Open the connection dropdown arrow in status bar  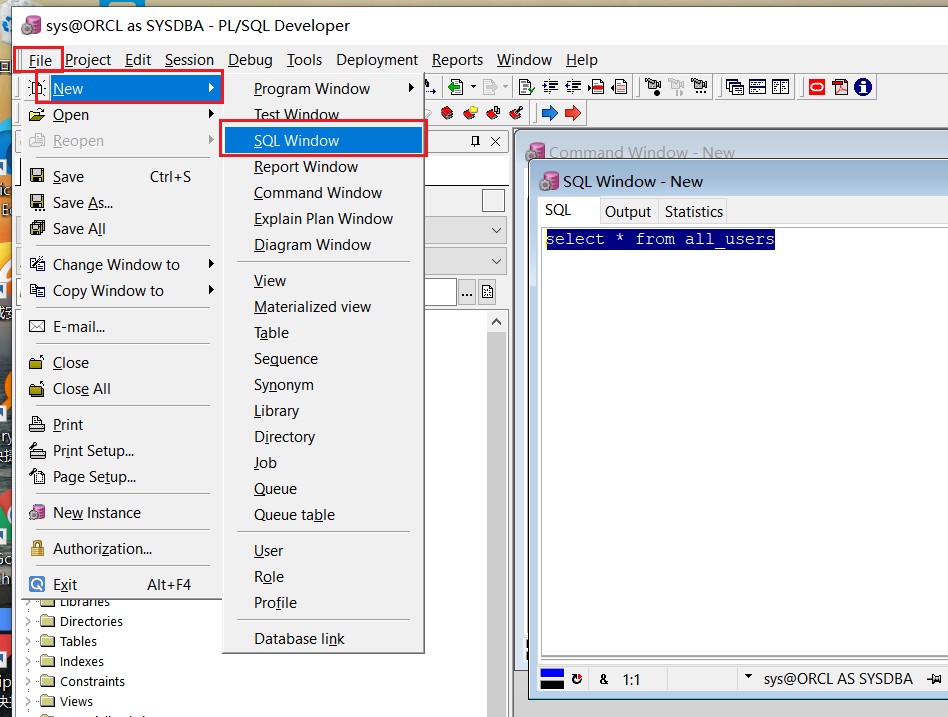coord(748,676)
